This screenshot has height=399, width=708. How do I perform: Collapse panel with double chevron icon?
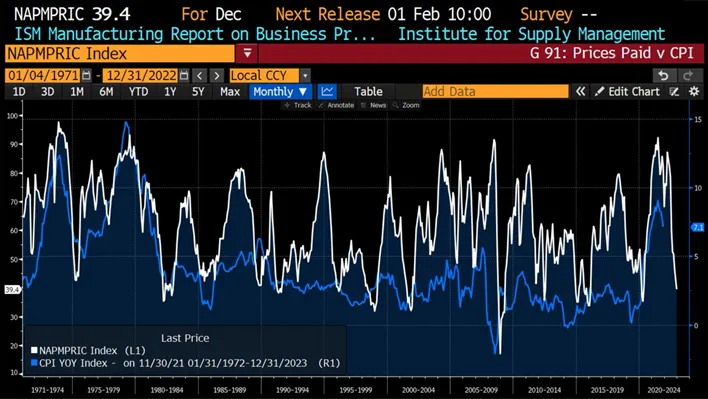[x=581, y=92]
